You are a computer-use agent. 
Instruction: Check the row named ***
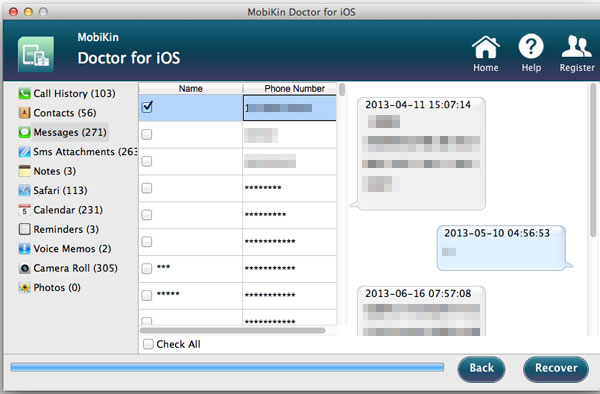(147, 268)
